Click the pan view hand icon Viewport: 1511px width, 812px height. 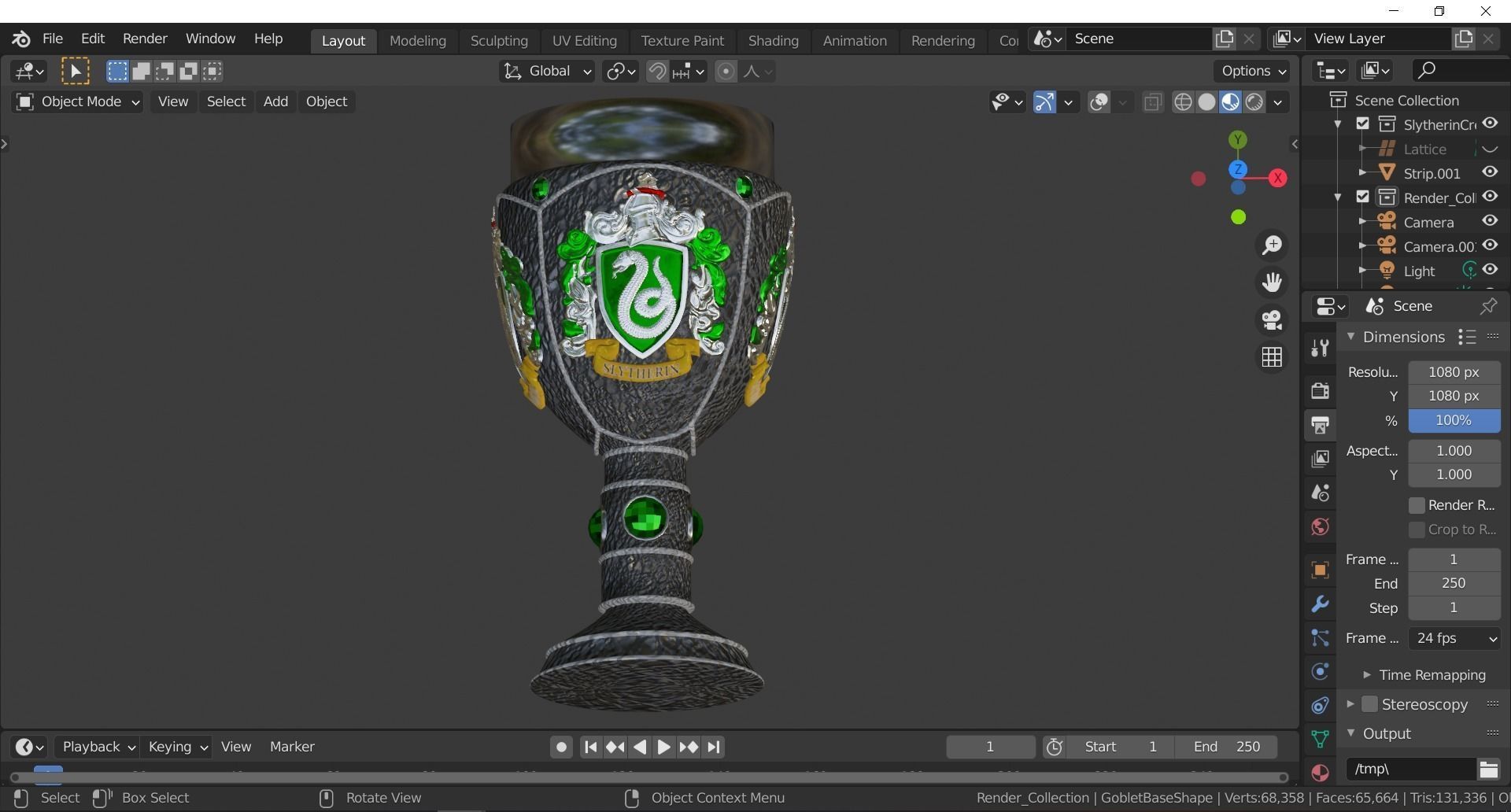tap(1272, 282)
